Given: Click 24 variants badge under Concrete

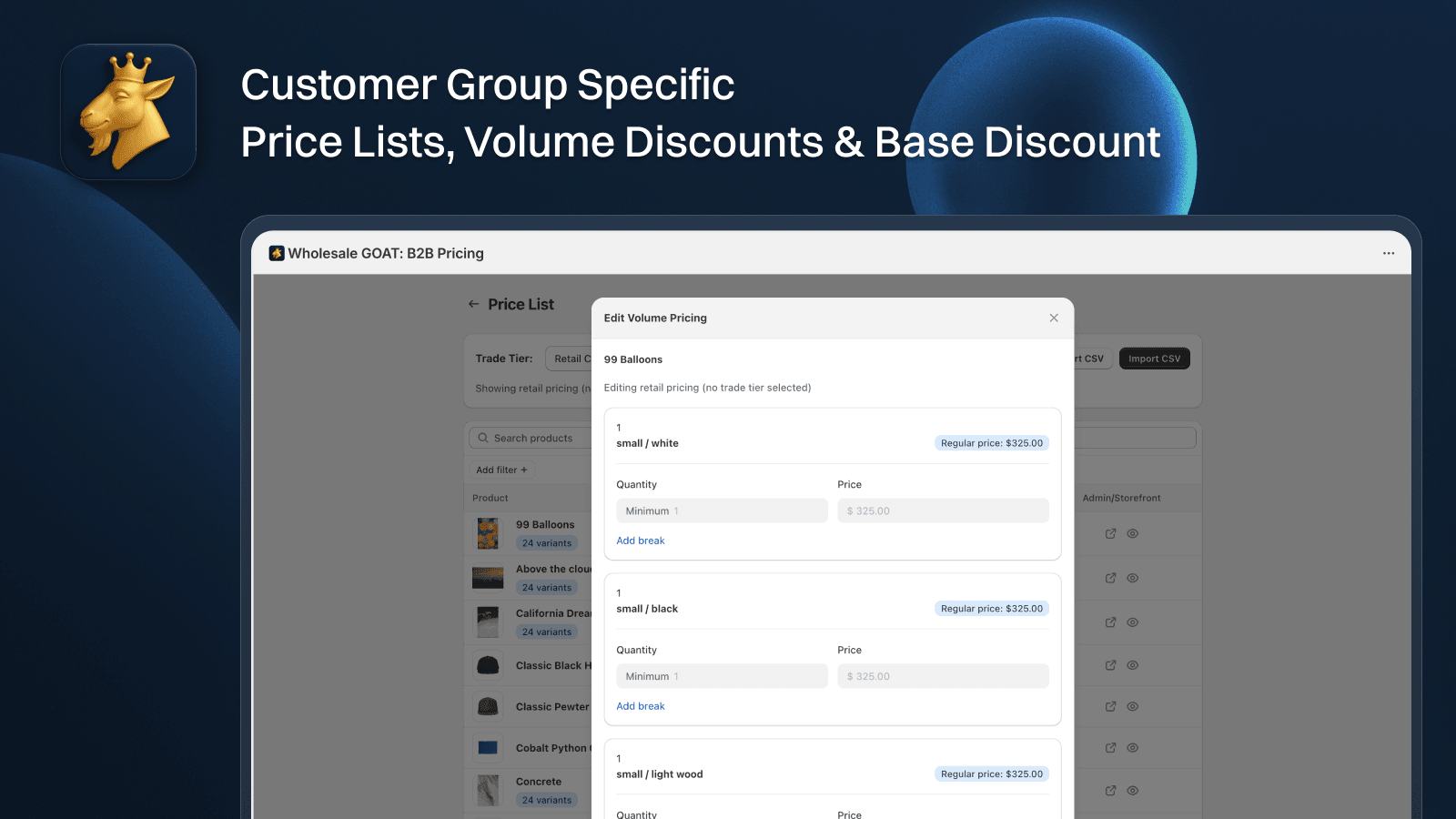Looking at the screenshot, I should pos(547,801).
